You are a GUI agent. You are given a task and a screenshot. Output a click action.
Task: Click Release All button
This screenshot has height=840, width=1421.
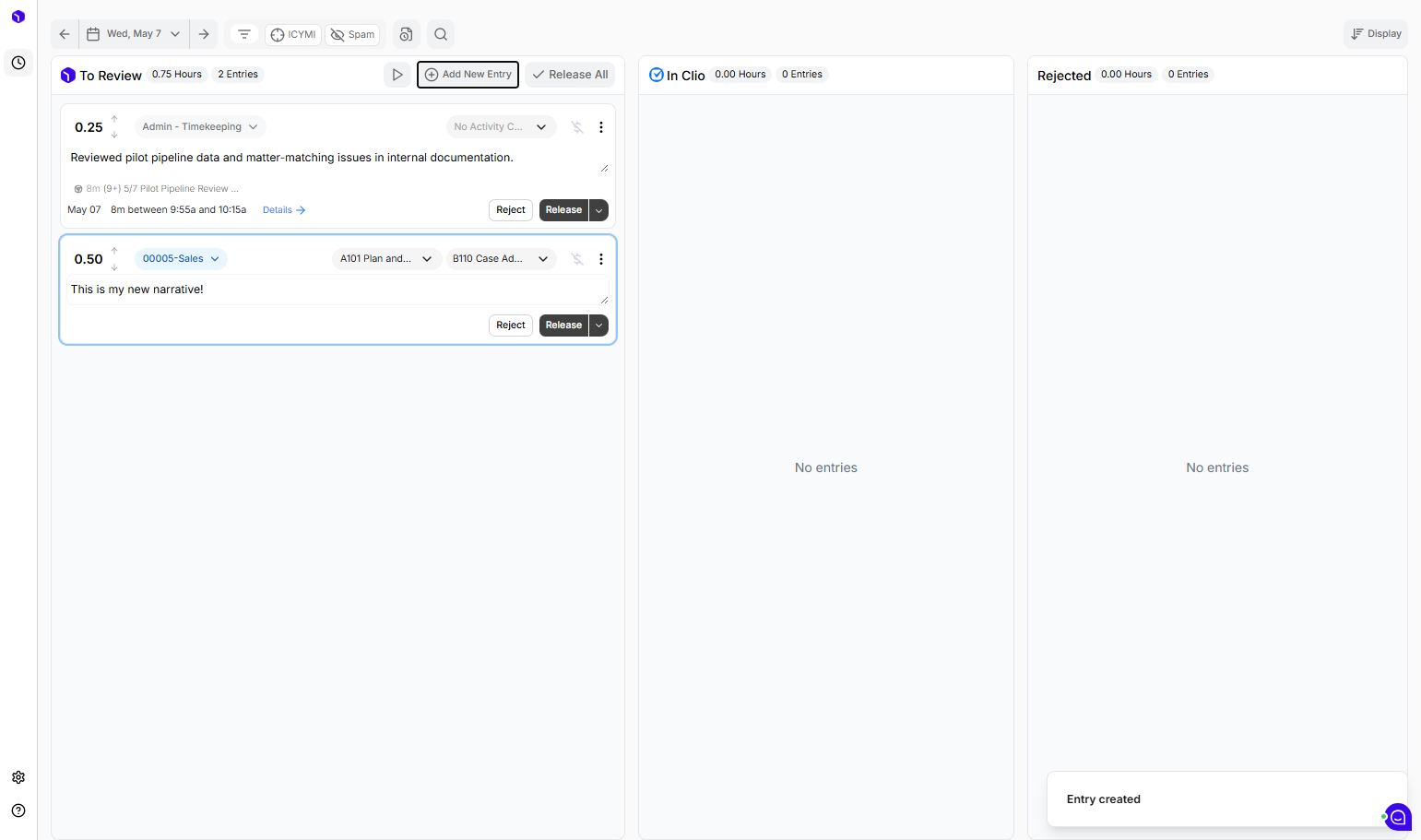(570, 75)
